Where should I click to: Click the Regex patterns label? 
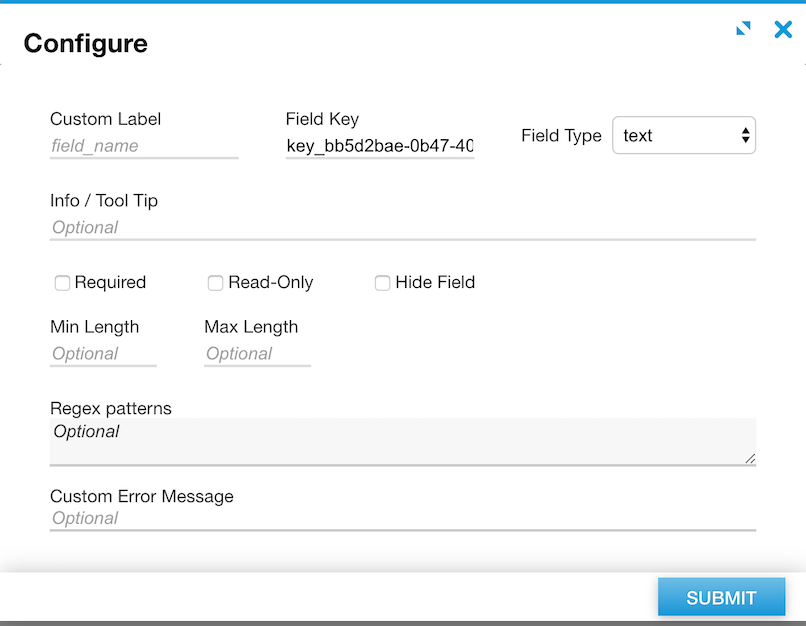[111, 408]
